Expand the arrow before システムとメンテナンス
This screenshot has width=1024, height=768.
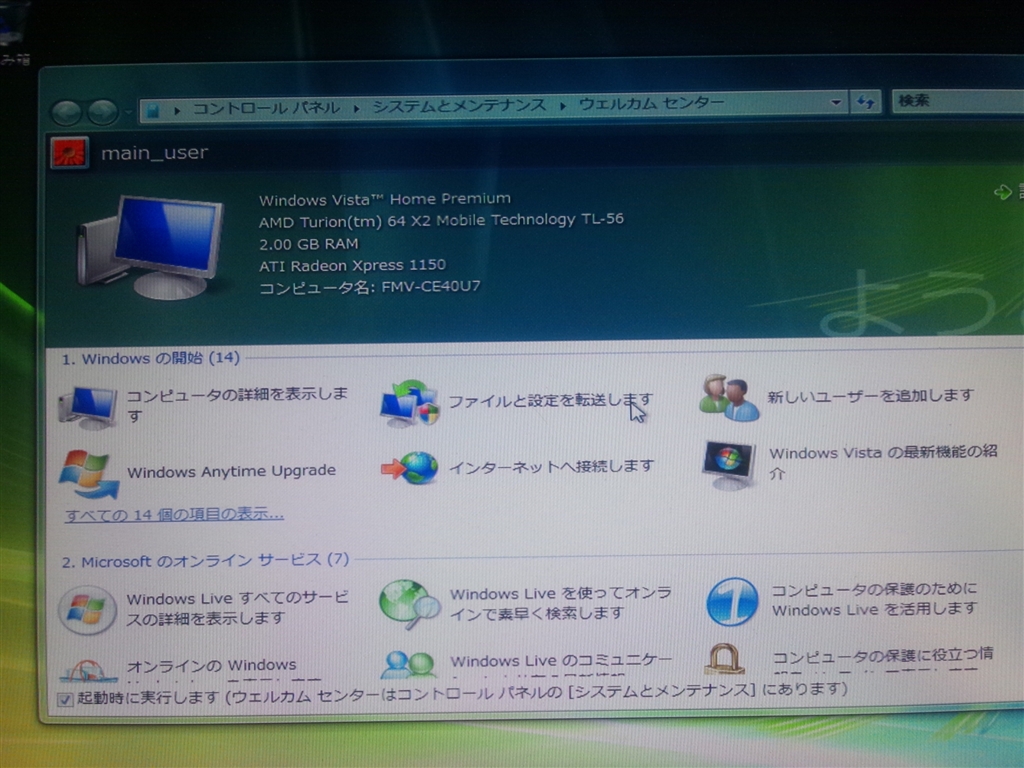[x=357, y=108]
